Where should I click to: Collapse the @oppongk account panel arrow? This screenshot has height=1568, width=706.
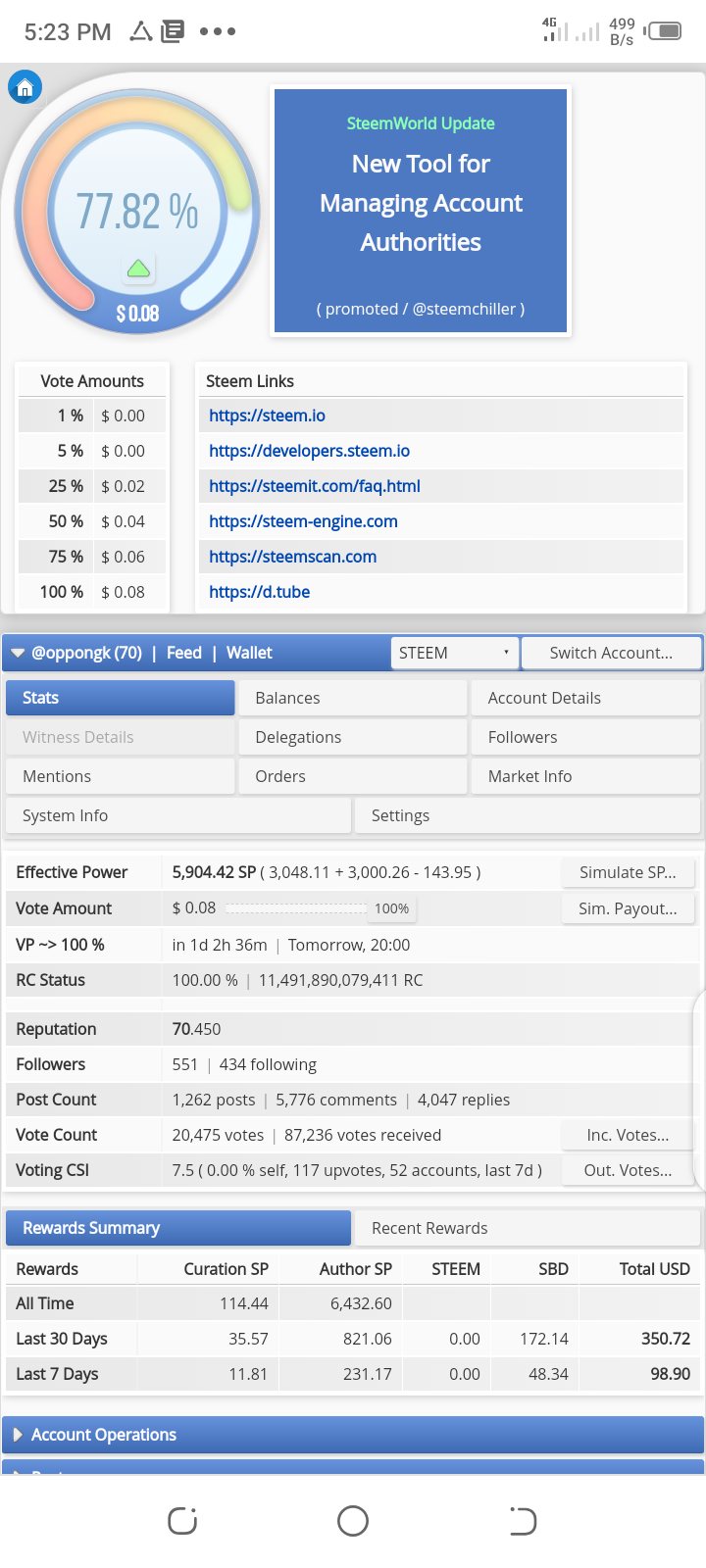pos(18,653)
